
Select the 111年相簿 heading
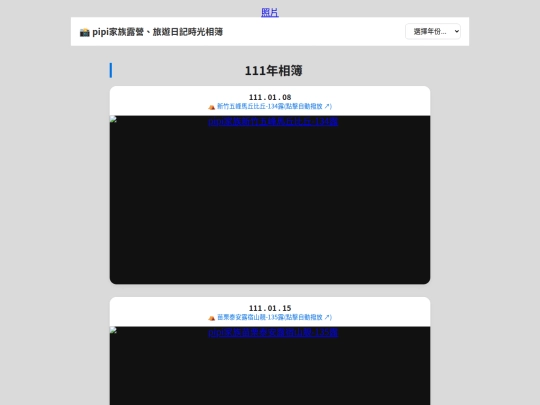[x=273, y=71]
